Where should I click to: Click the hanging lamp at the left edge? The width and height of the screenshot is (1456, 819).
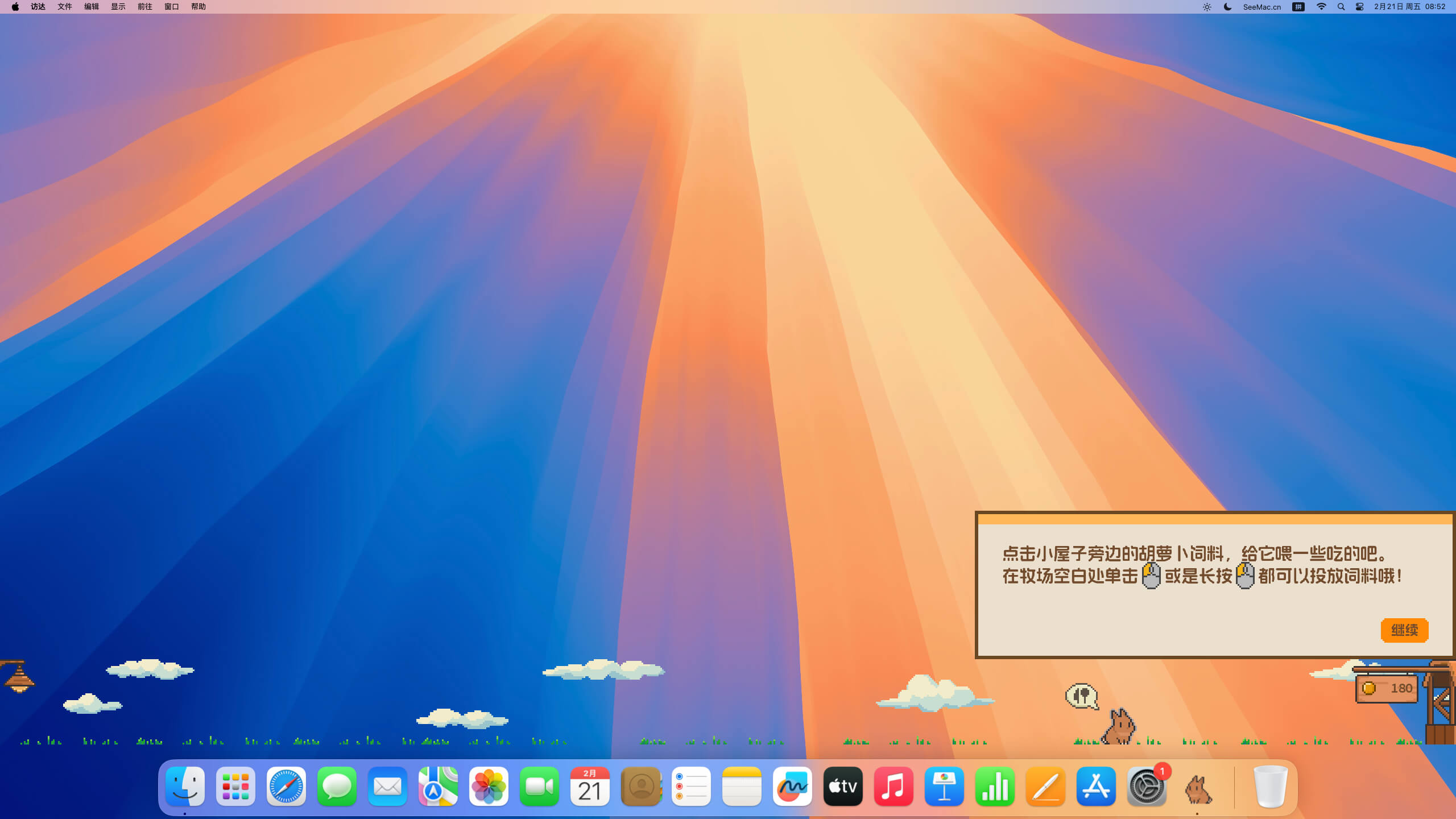(x=19, y=677)
